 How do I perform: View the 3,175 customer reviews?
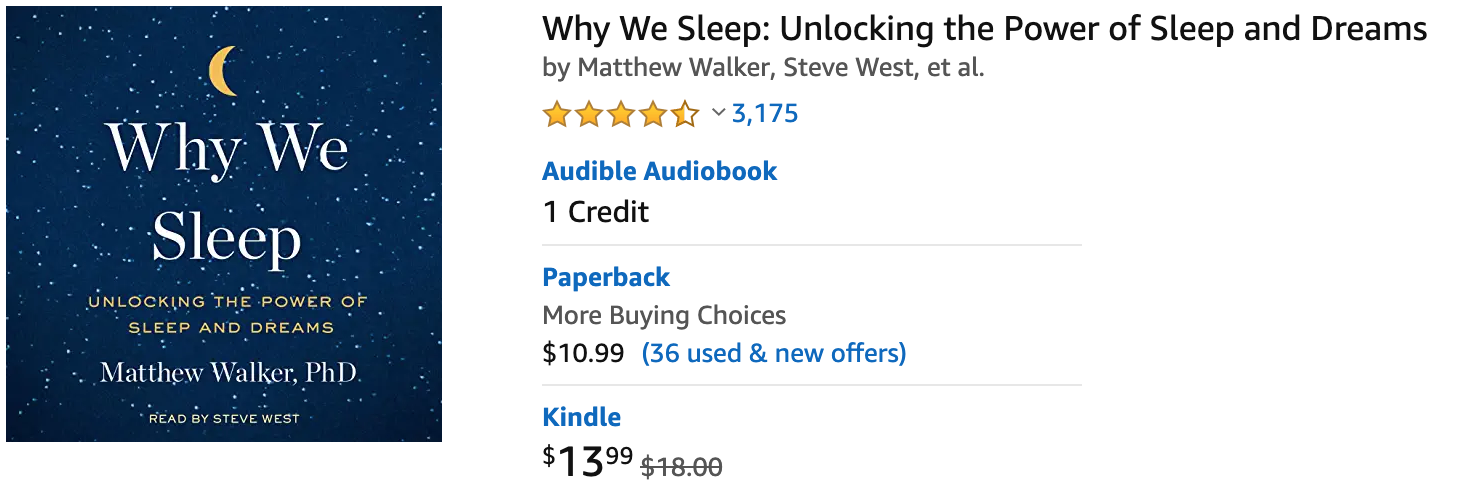tap(765, 114)
